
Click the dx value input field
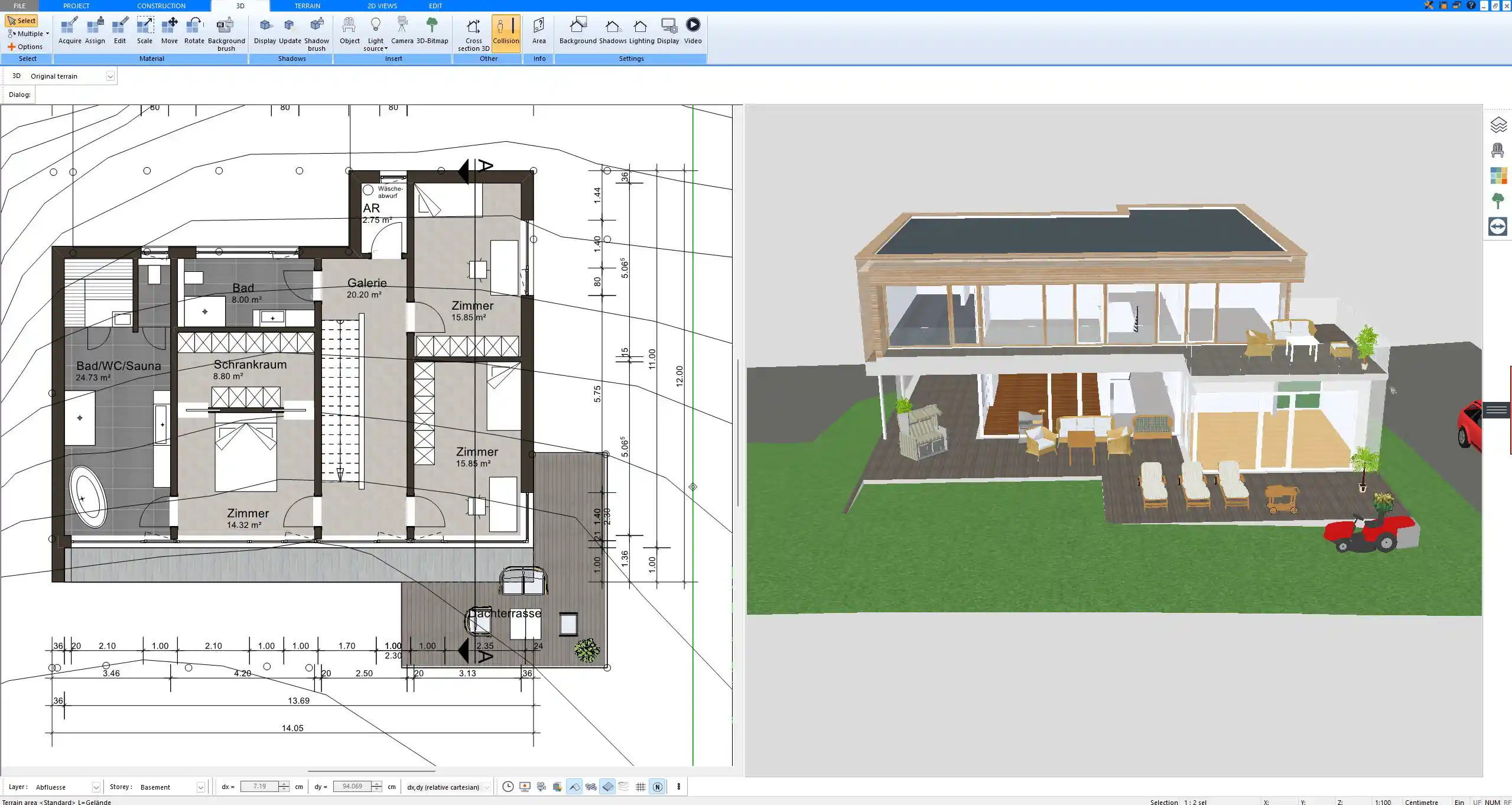click(x=259, y=787)
